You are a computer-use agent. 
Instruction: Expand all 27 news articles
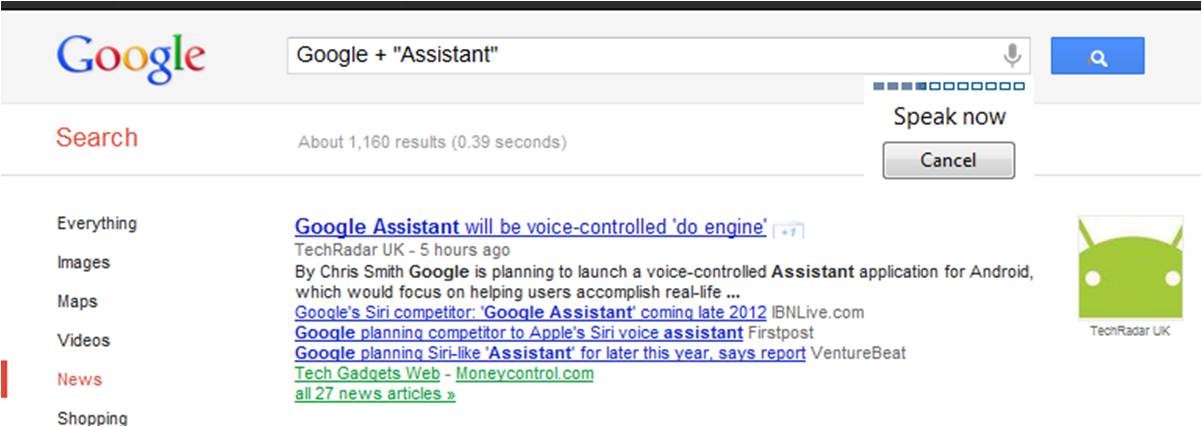click(375, 394)
